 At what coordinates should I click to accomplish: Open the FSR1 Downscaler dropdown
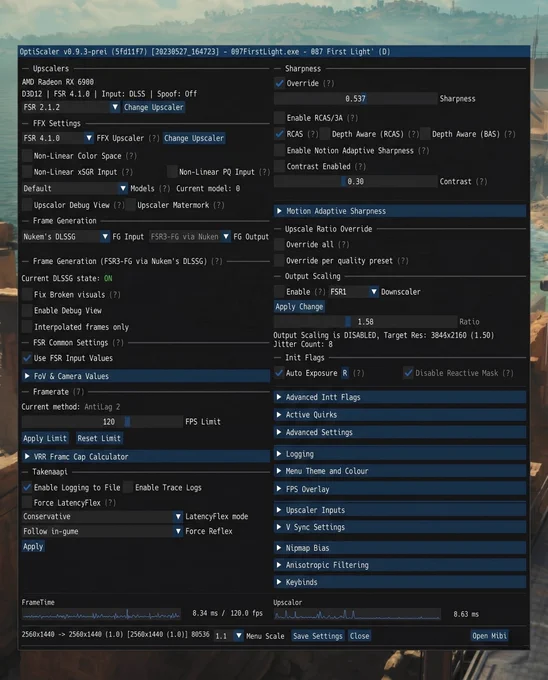click(x=353, y=291)
